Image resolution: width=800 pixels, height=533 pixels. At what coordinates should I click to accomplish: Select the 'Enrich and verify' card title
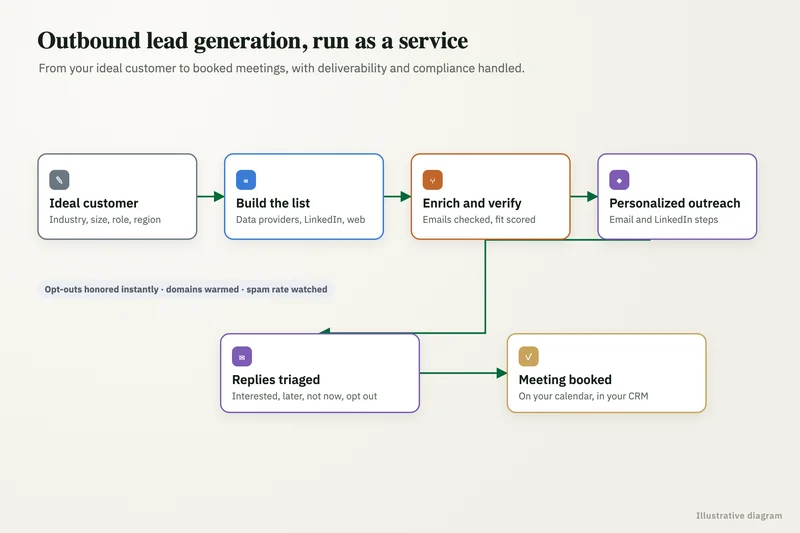pyautogui.click(x=472, y=204)
